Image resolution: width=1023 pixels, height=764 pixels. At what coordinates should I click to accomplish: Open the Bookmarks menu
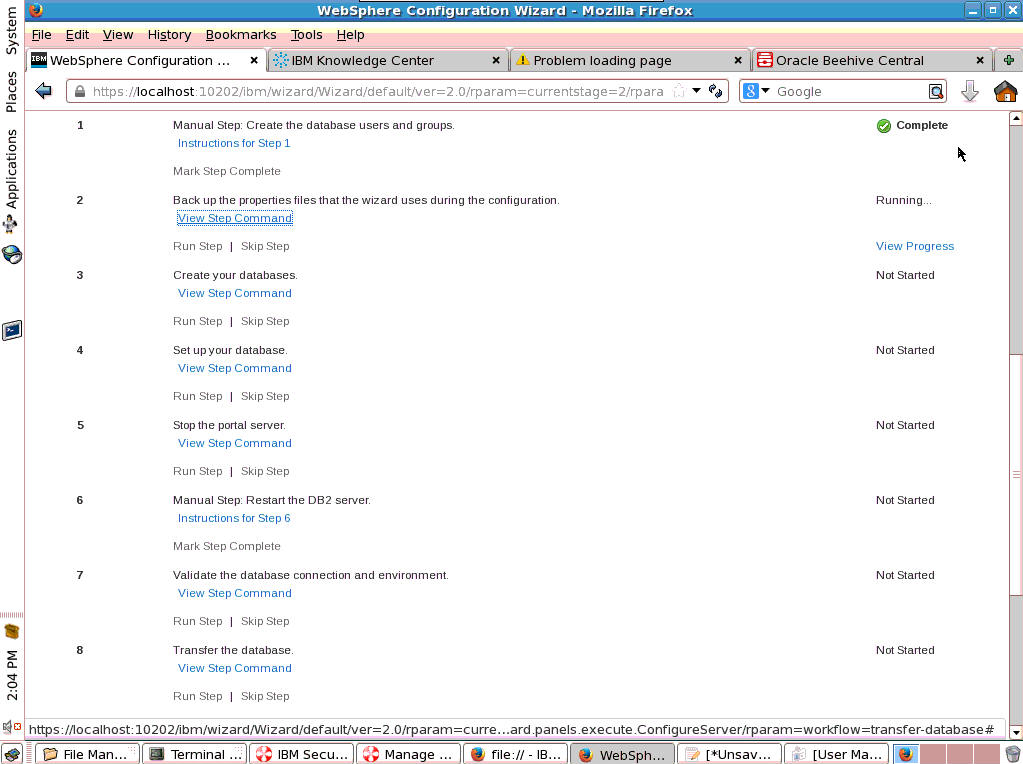241,35
